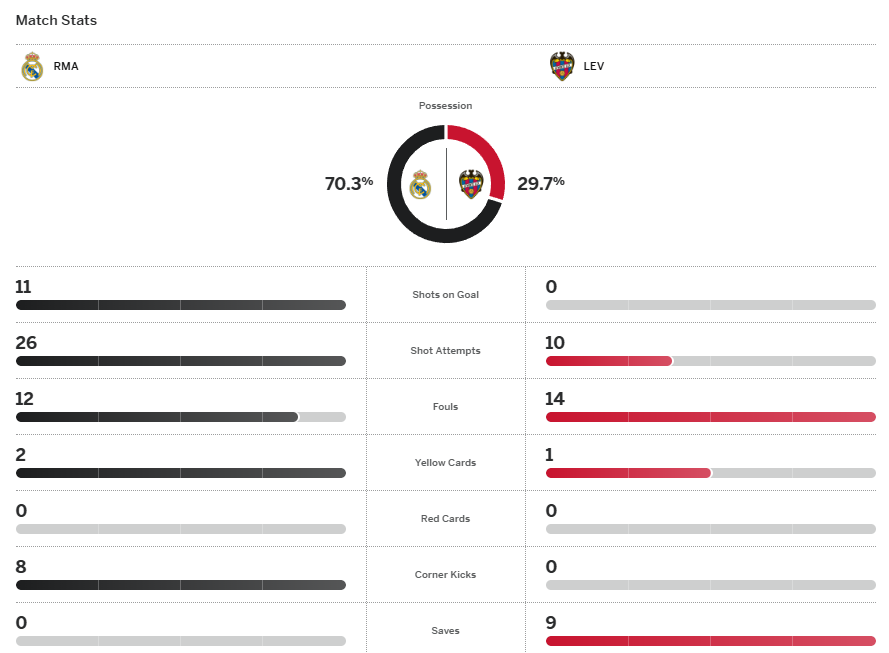Click Levante's red Saves bar
Viewport: 889px width, 653px height.
710,641
